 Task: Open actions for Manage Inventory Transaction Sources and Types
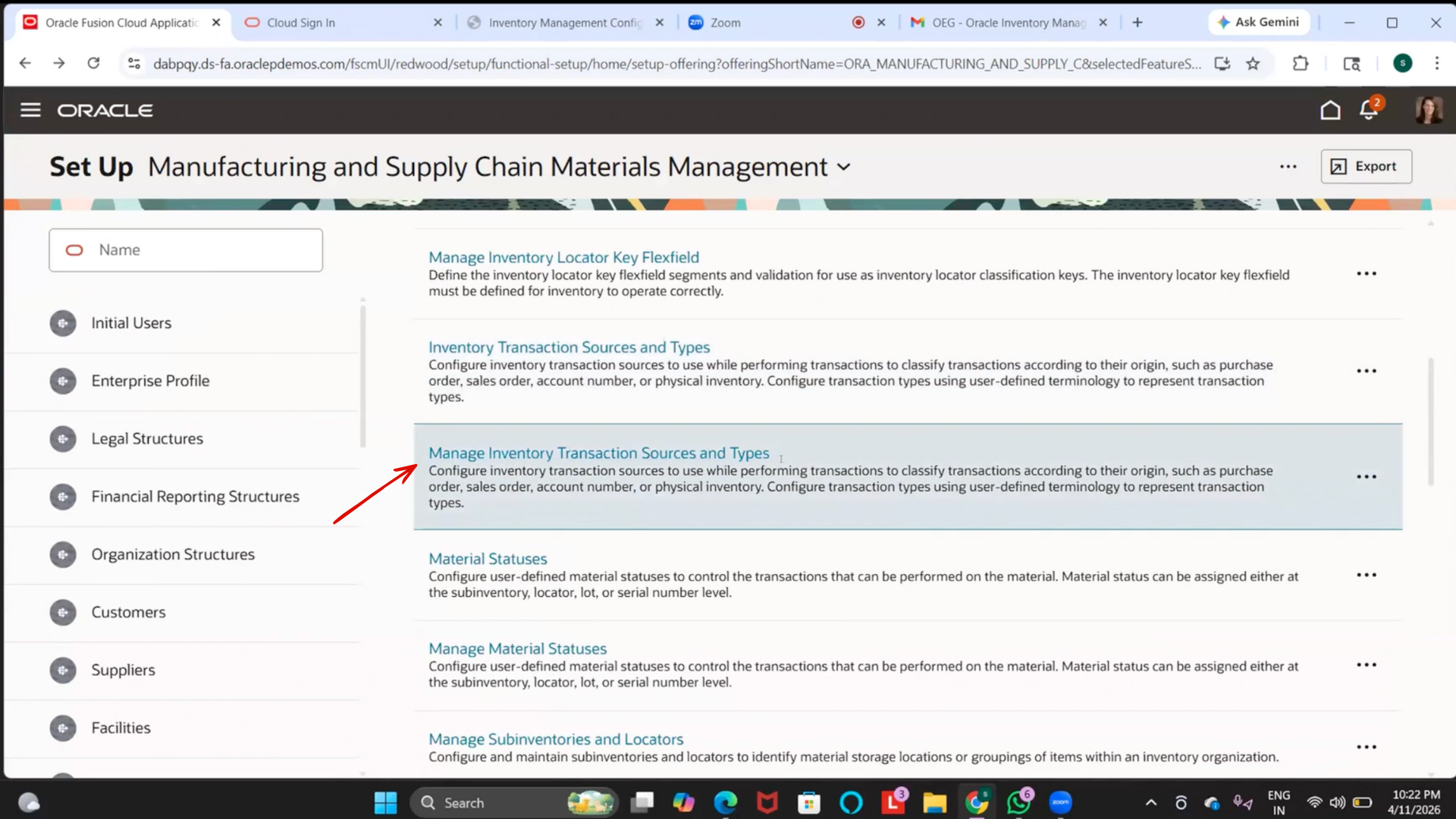coord(1367,477)
